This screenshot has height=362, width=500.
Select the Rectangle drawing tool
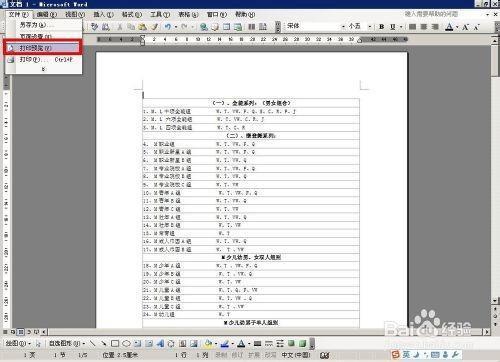115,343
